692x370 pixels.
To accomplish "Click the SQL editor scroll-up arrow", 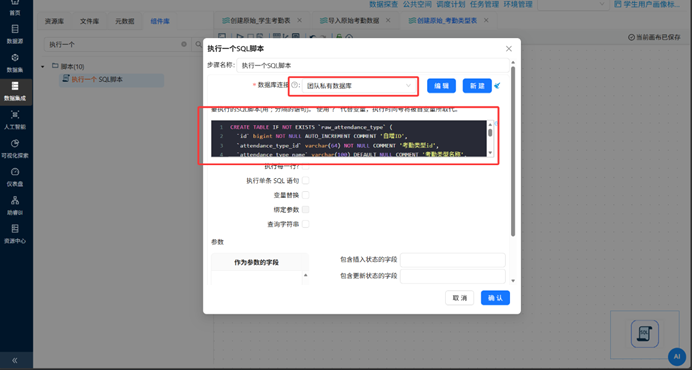I will pos(490,125).
